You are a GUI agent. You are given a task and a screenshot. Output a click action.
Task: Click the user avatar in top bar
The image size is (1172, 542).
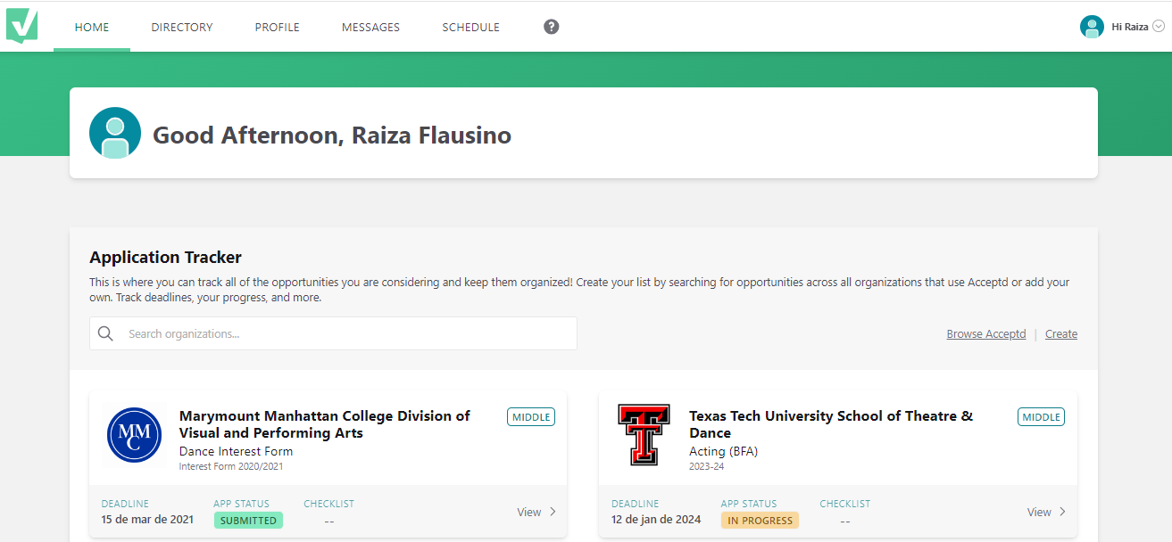1091,27
